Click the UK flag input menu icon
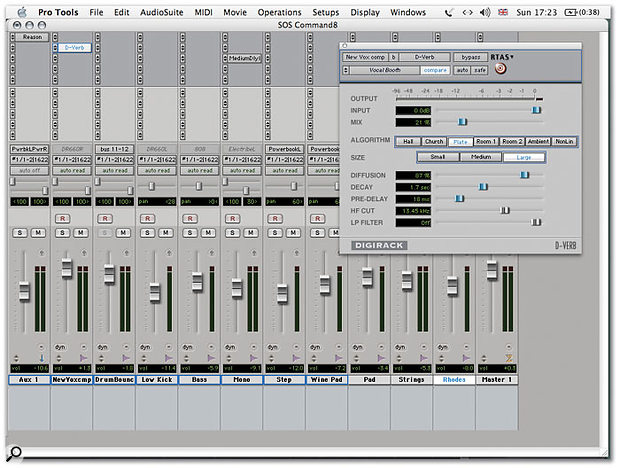Image resolution: width=620 pixels, height=468 pixels. 503,12
